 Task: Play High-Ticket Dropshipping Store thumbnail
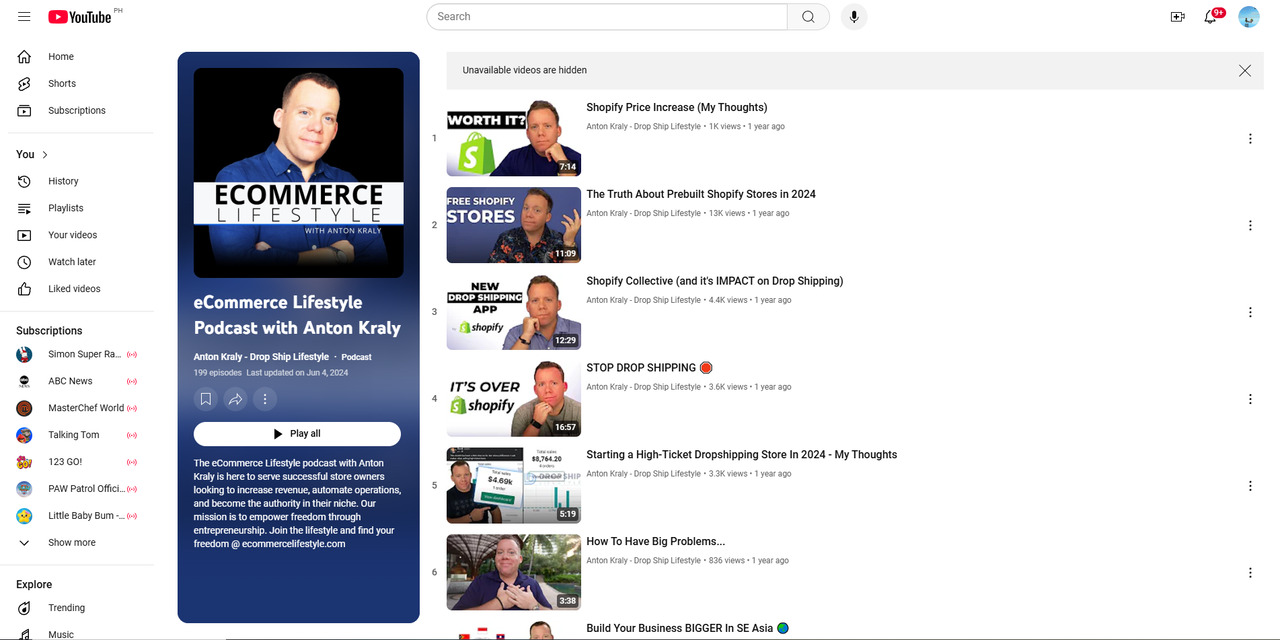click(513, 486)
